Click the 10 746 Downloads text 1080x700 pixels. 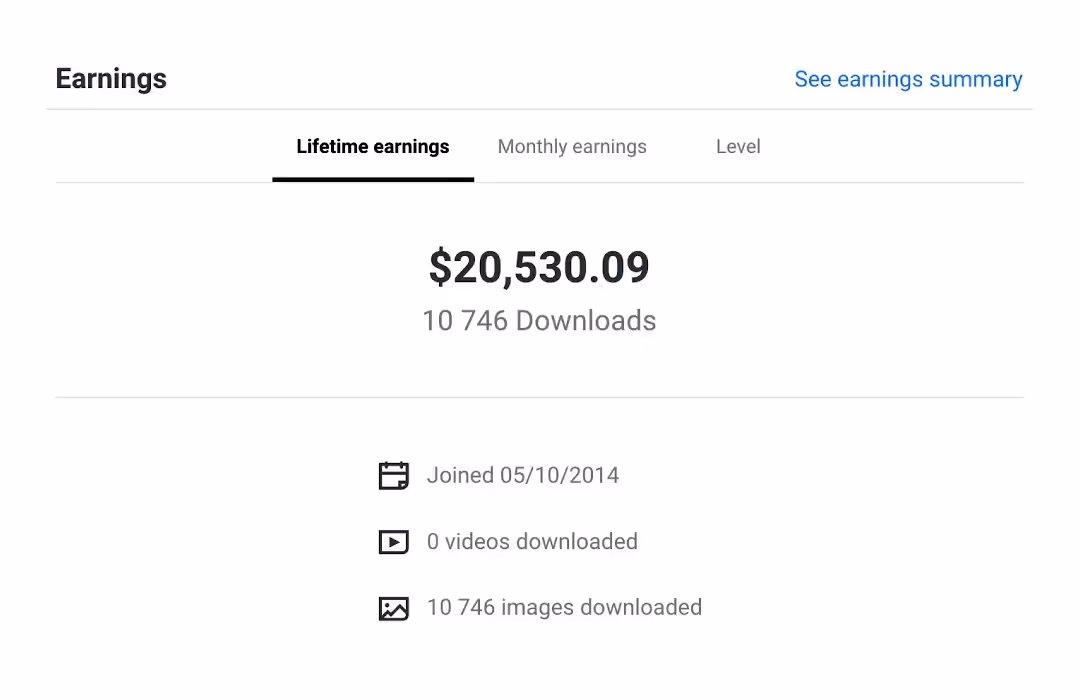(539, 321)
